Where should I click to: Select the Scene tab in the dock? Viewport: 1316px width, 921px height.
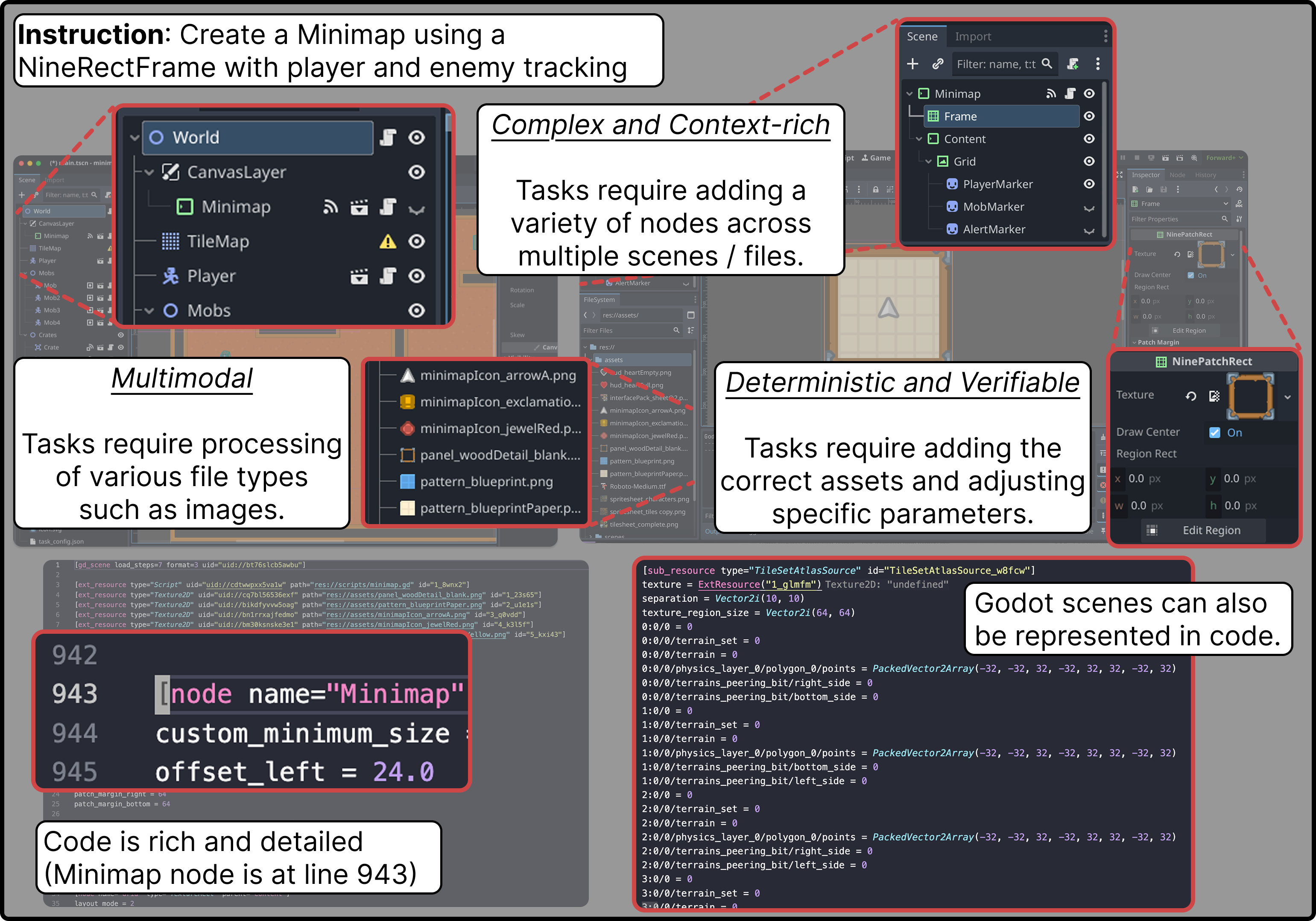point(921,37)
